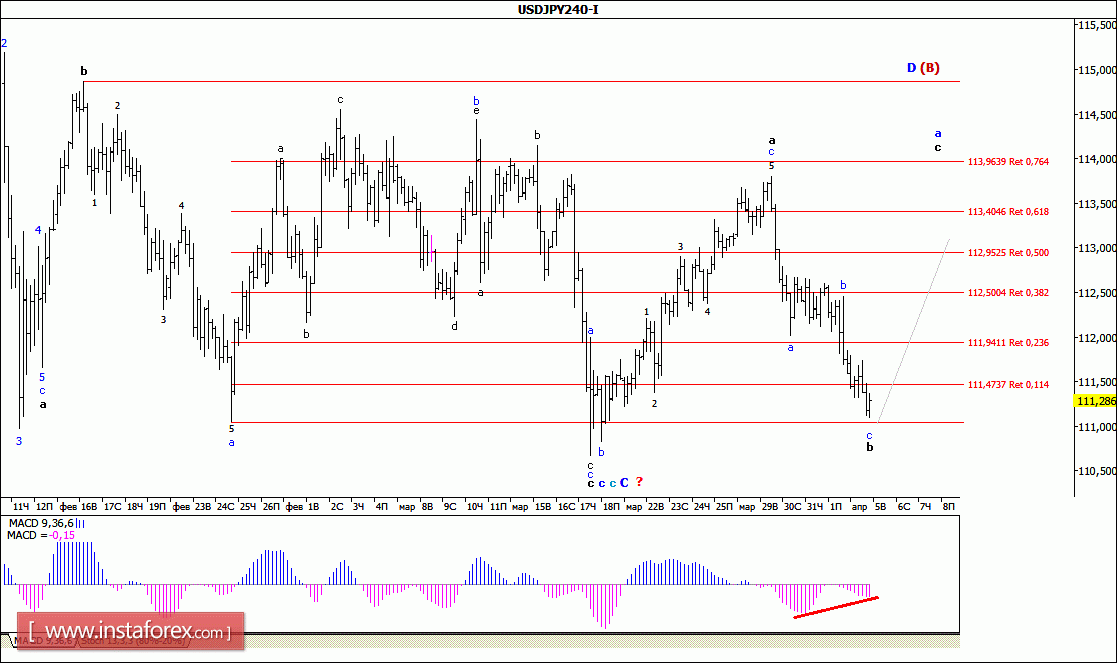This screenshot has height=663, width=1117.
Task: Click the 24С date on time axis
Action: tap(225, 506)
